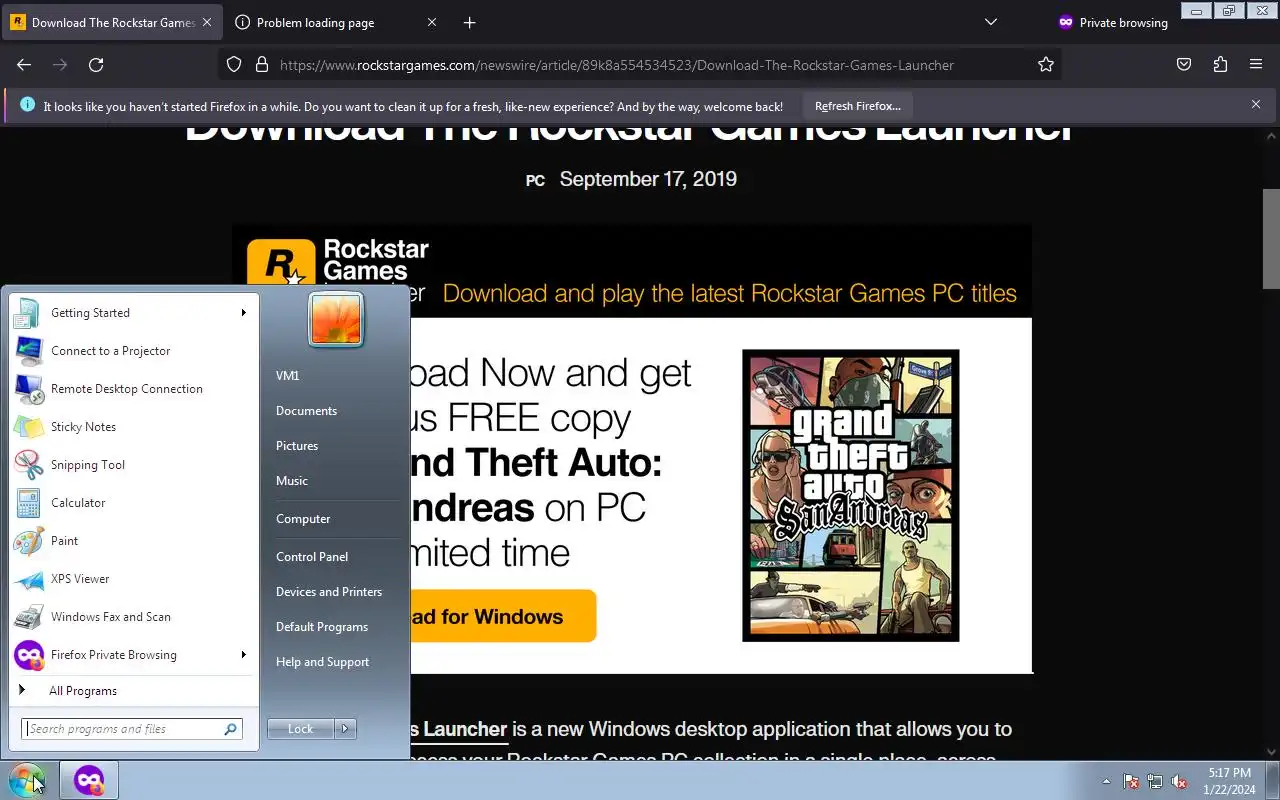This screenshot has height=800, width=1280.
Task: Click the Windows Start orb
Action: click(x=27, y=780)
